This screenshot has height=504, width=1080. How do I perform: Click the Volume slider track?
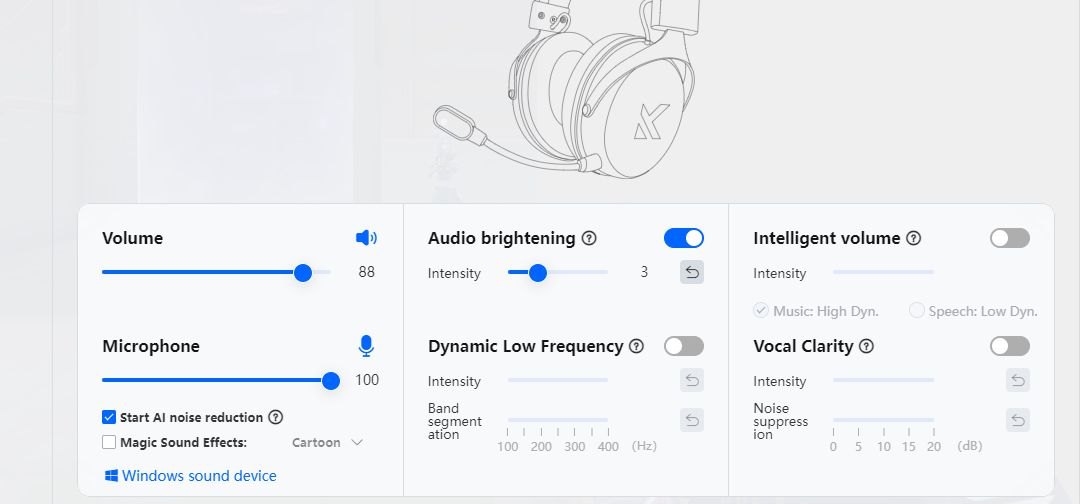click(x=200, y=272)
